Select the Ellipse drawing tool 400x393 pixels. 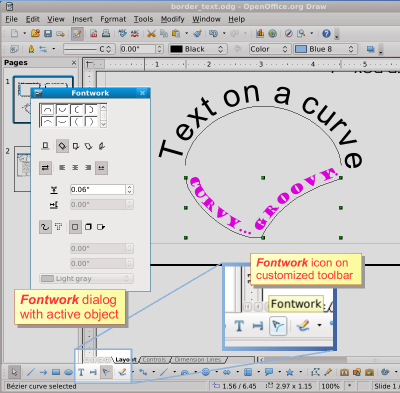click(x=68, y=372)
